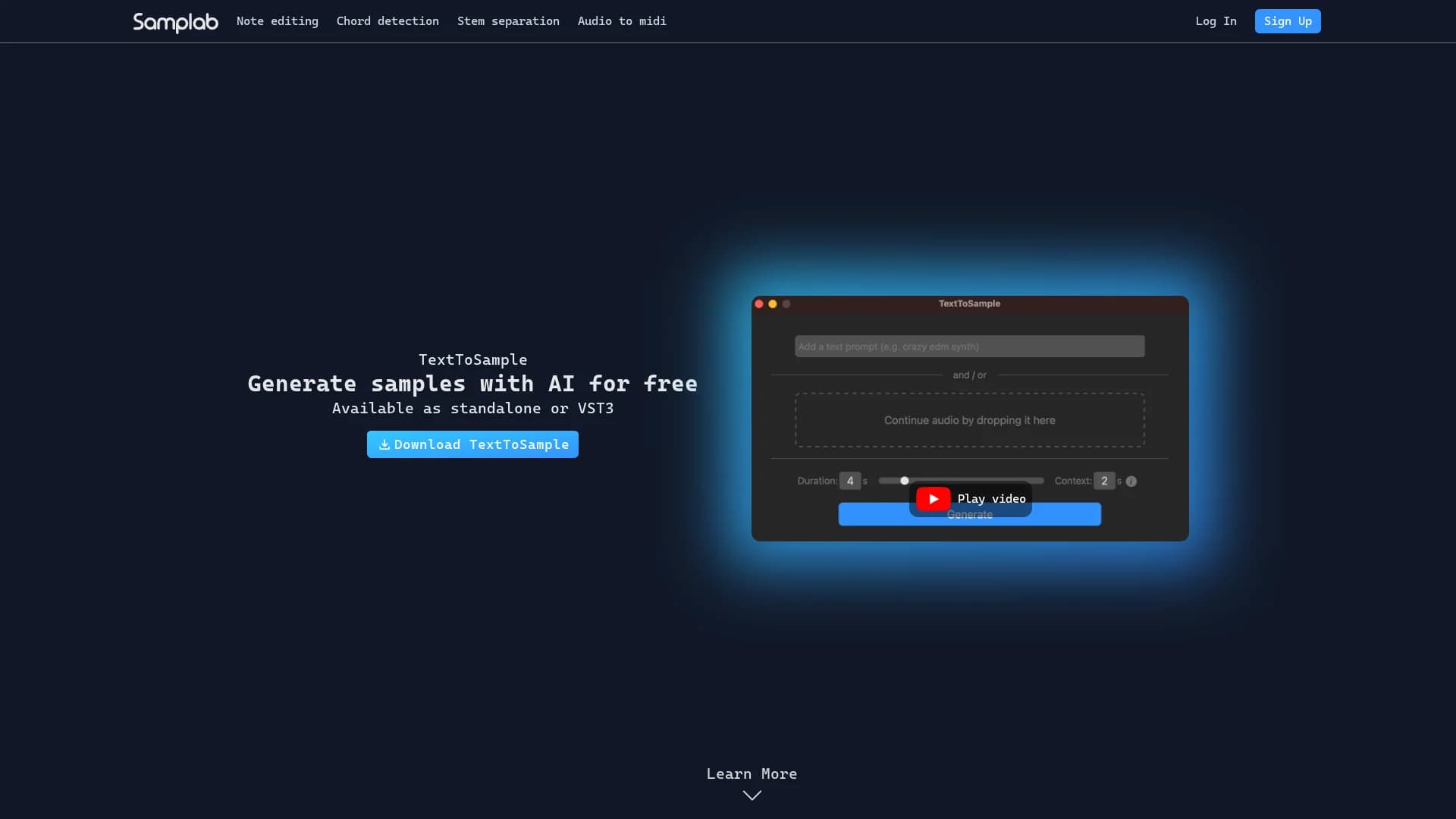The height and width of the screenshot is (819, 1456).
Task: Go to Chord detection page
Action: tap(388, 21)
